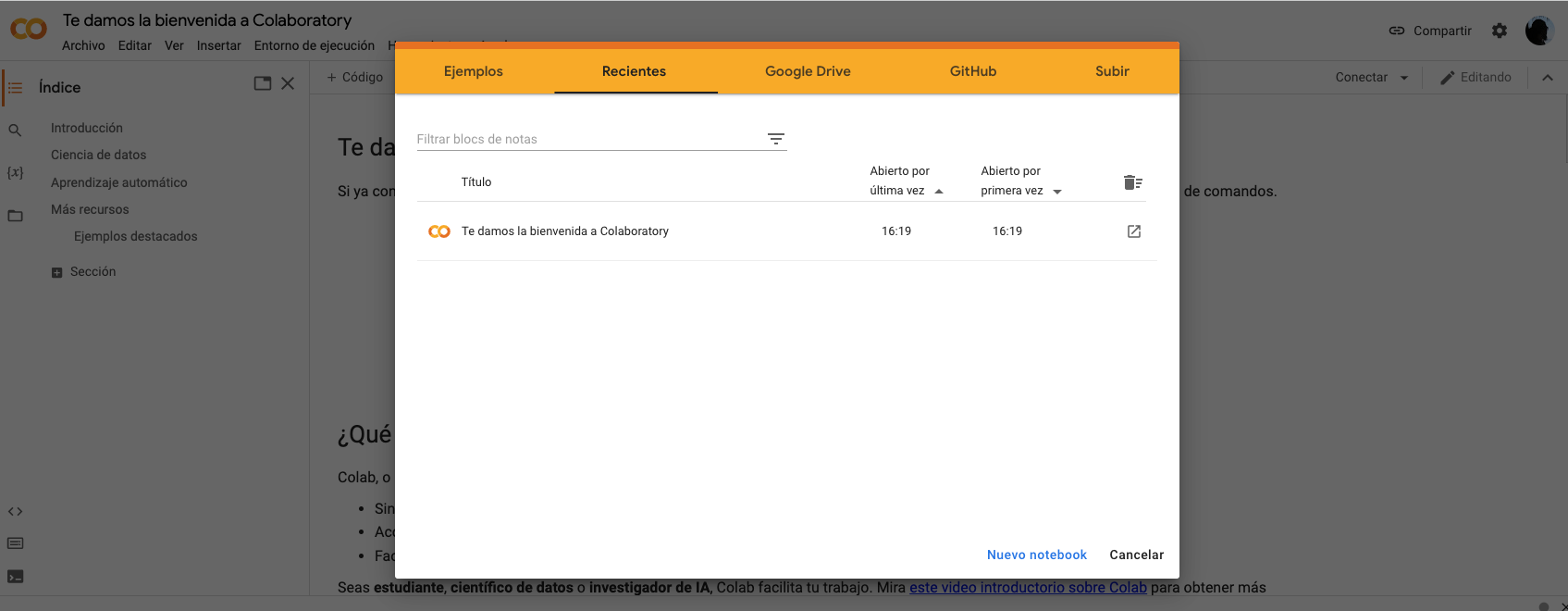Sort by Abierto por primera vez
The image size is (1568, 611).
(1020, 181)
